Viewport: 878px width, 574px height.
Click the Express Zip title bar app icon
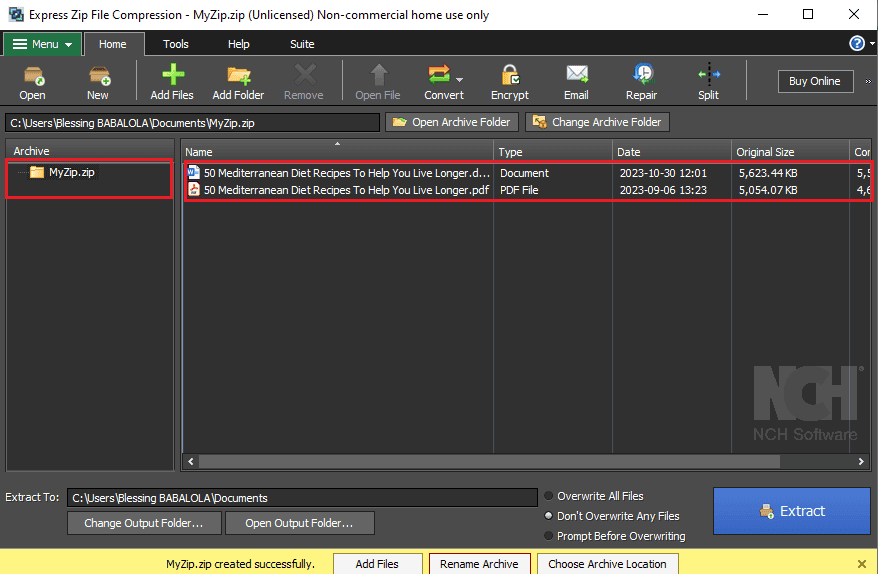click(16, 14)
